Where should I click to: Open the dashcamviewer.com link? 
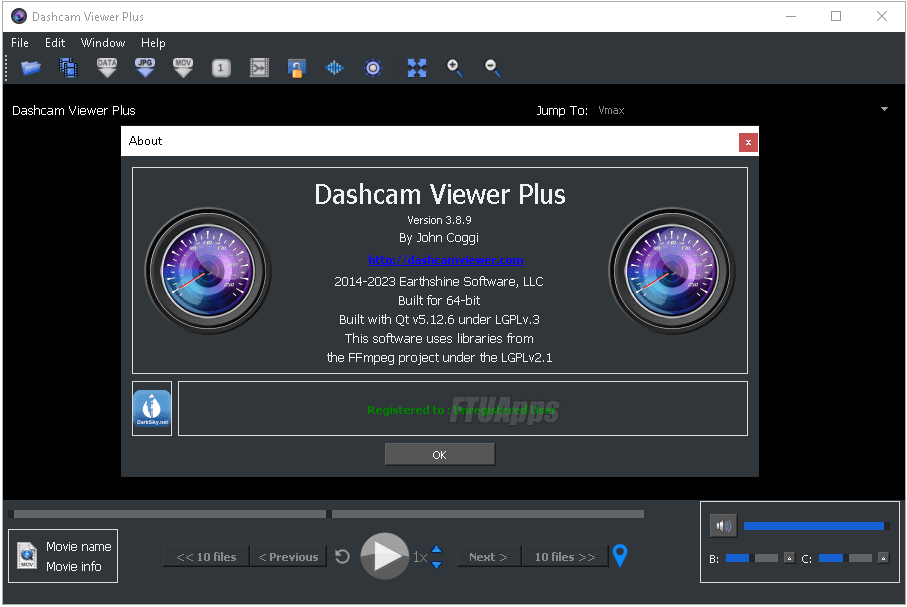pyautogui.click(x=445, y=260)
